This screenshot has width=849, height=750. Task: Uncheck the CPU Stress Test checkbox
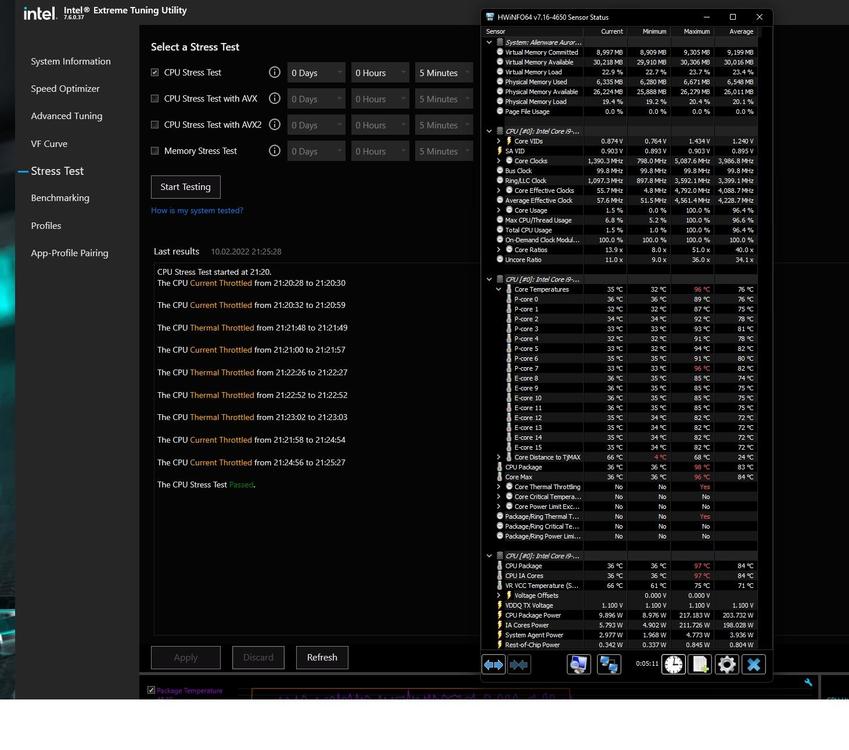tap(155, 73)
